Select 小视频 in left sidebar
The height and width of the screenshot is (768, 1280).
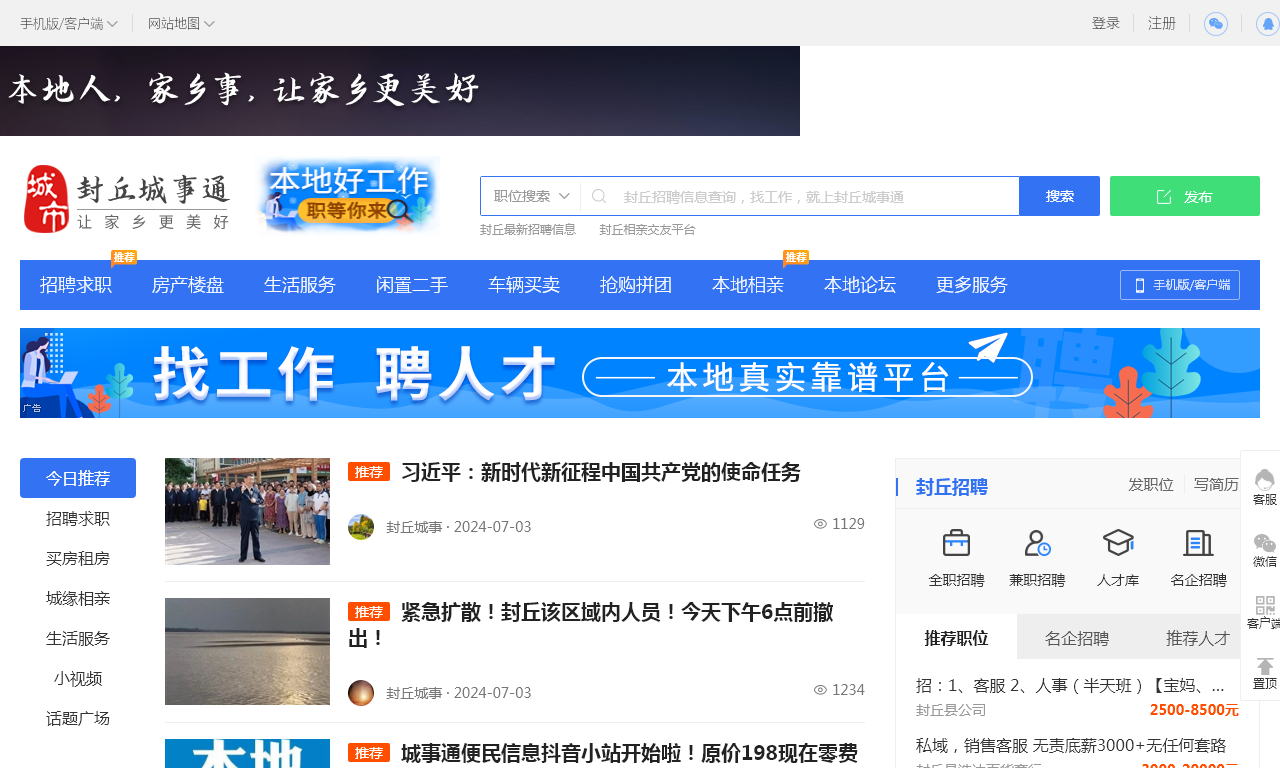click(x=78, y=678)
